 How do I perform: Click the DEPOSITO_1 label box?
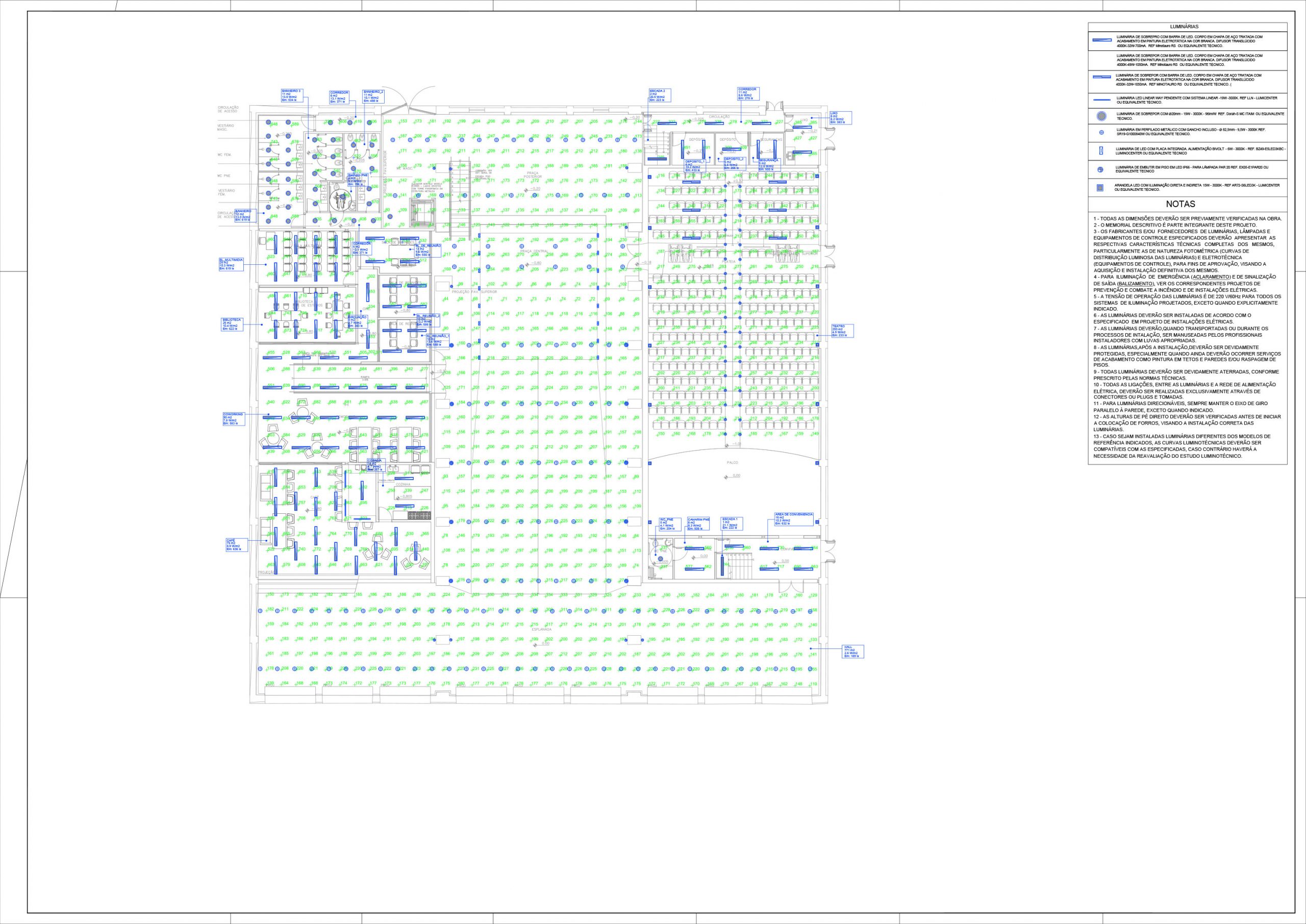tap(696, 166)
